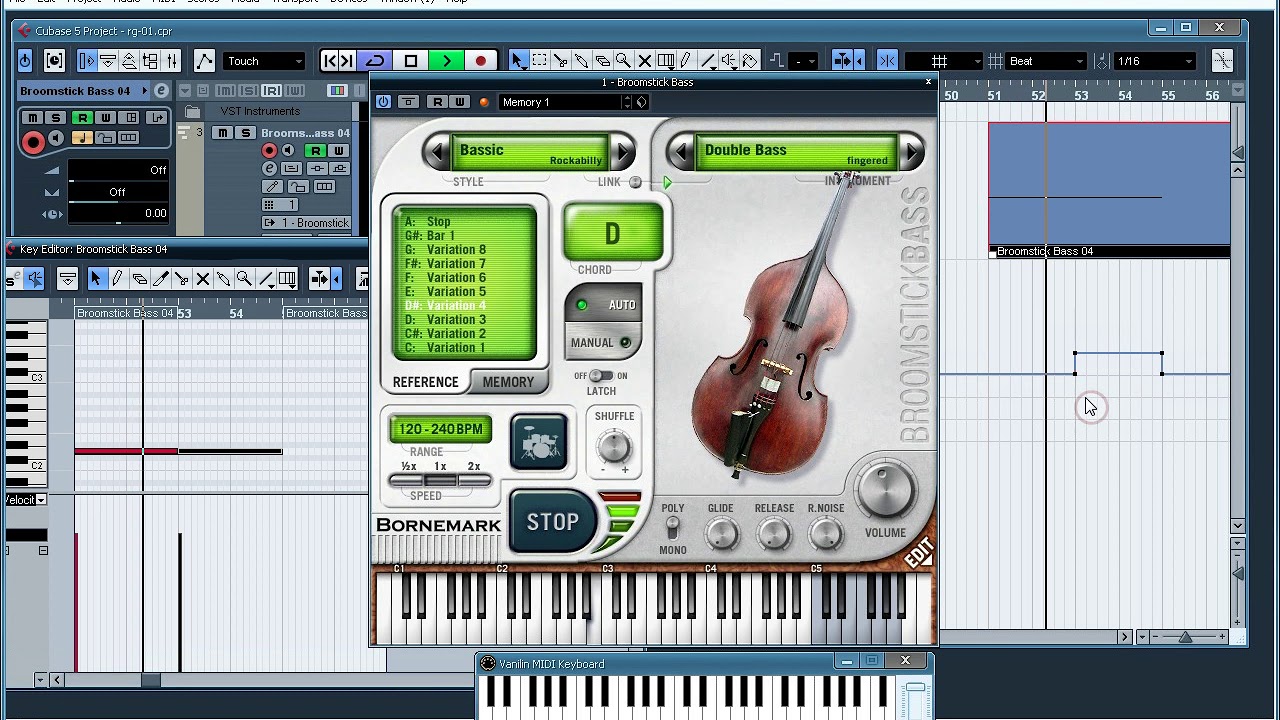Click the Speed 1x slider position

pyautogui.click(x=440, y=481)
